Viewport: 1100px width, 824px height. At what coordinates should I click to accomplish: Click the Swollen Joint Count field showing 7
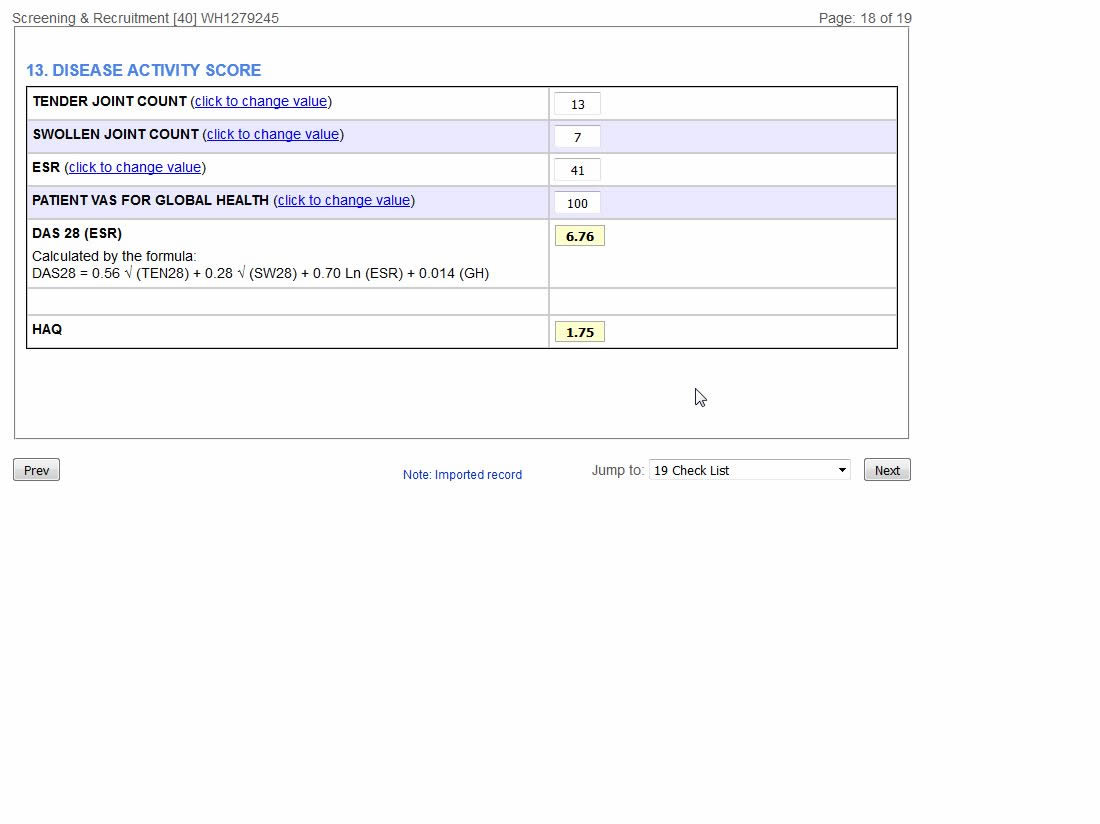click(577, 137)
